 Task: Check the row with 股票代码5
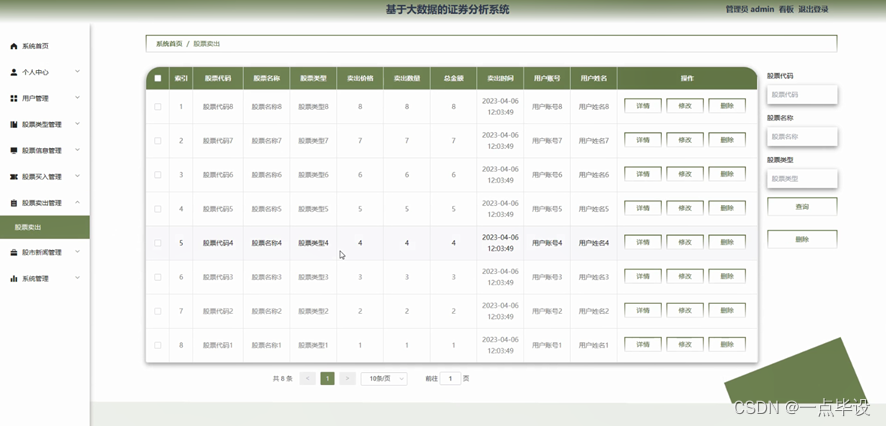point(158,208)
